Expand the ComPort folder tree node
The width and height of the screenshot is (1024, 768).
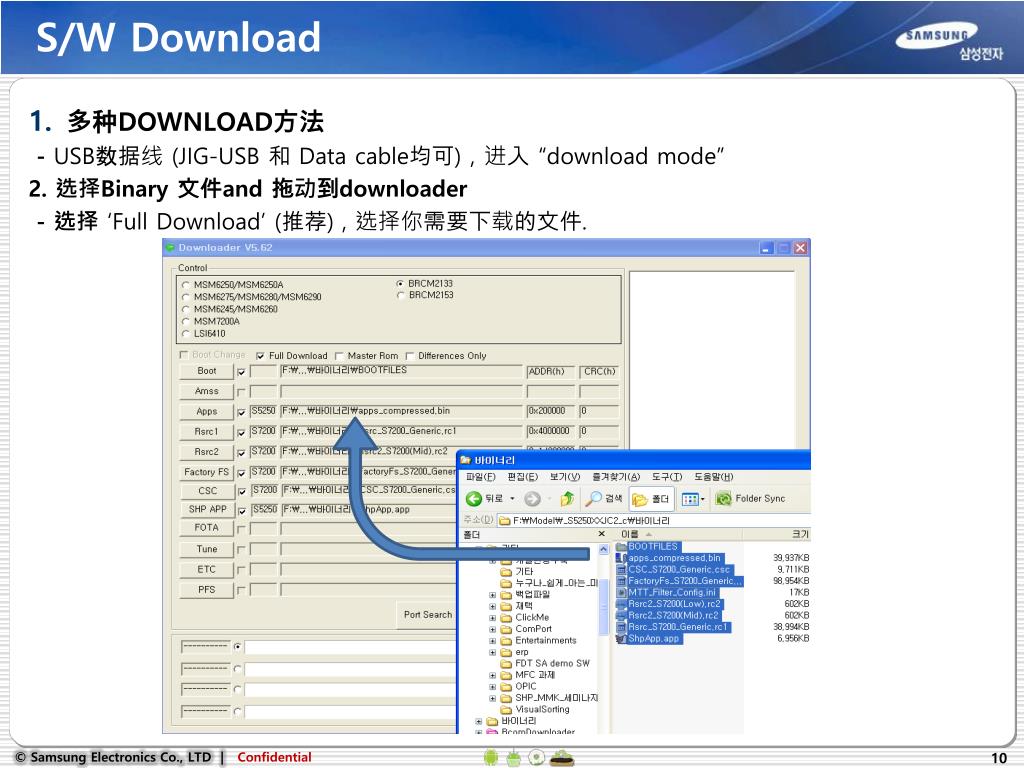492,630
